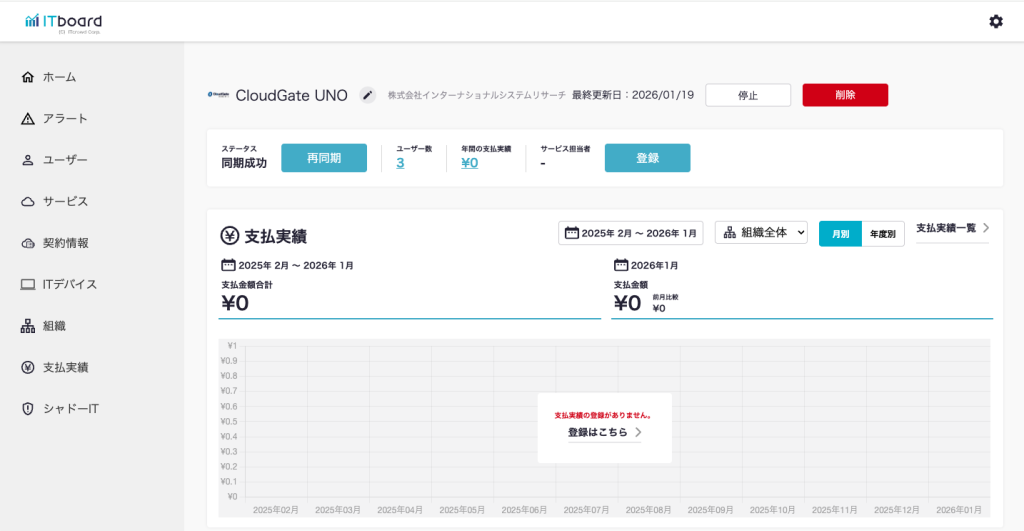Click the shield icon for シャドーIT
Screen dimensions: 1024x531
[x=28, y=409]
